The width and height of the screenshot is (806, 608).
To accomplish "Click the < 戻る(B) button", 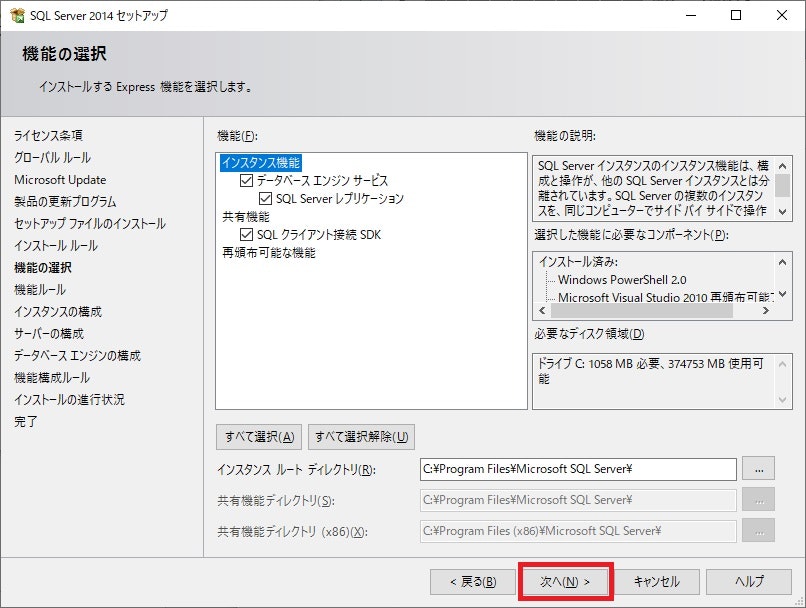I will pyautogui.click(x=473, y=582).
